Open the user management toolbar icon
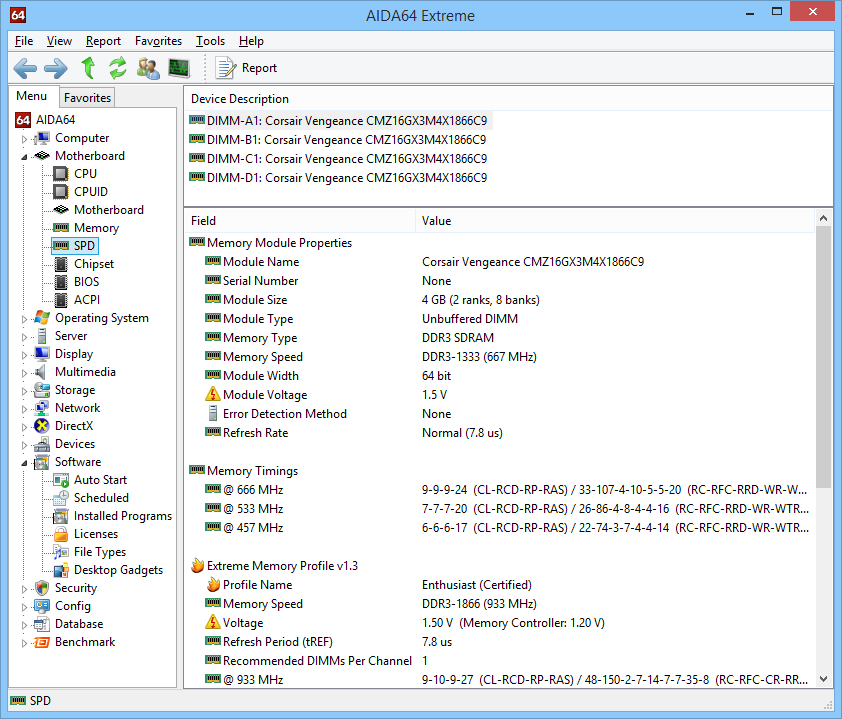842x719 pixels. 148,68
